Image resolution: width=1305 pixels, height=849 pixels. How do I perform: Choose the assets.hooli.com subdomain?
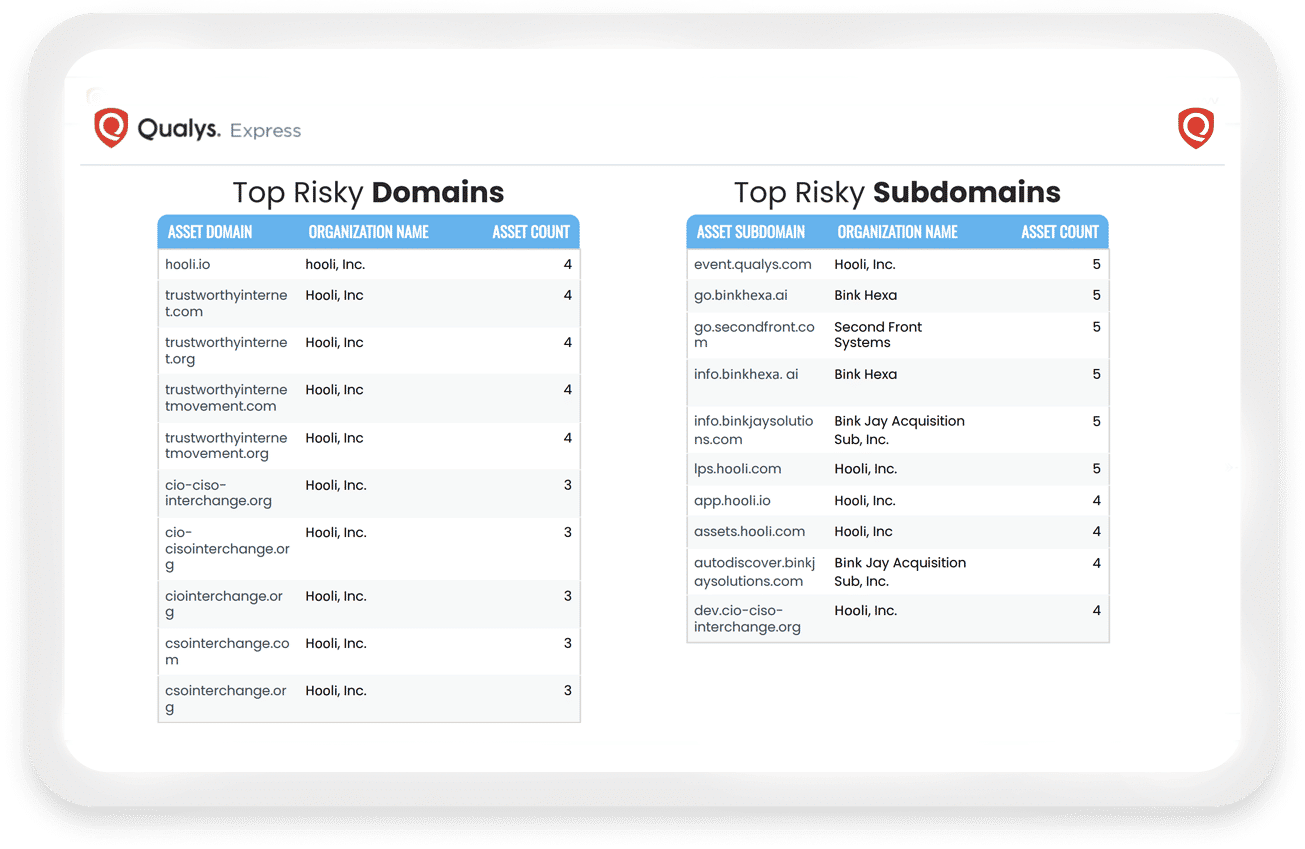(x=750, y=532)
